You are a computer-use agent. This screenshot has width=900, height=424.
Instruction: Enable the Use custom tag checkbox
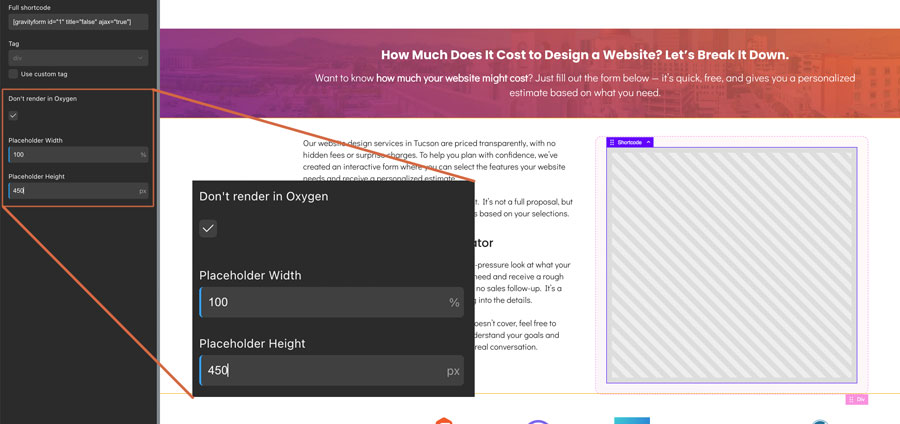point(13,74)
